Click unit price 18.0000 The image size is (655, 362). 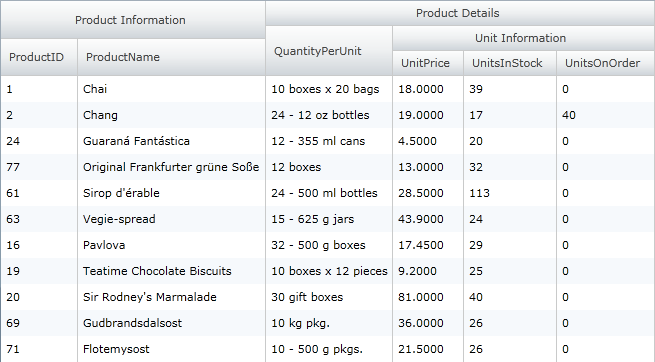pyautogui.click(x=428, y=89)
